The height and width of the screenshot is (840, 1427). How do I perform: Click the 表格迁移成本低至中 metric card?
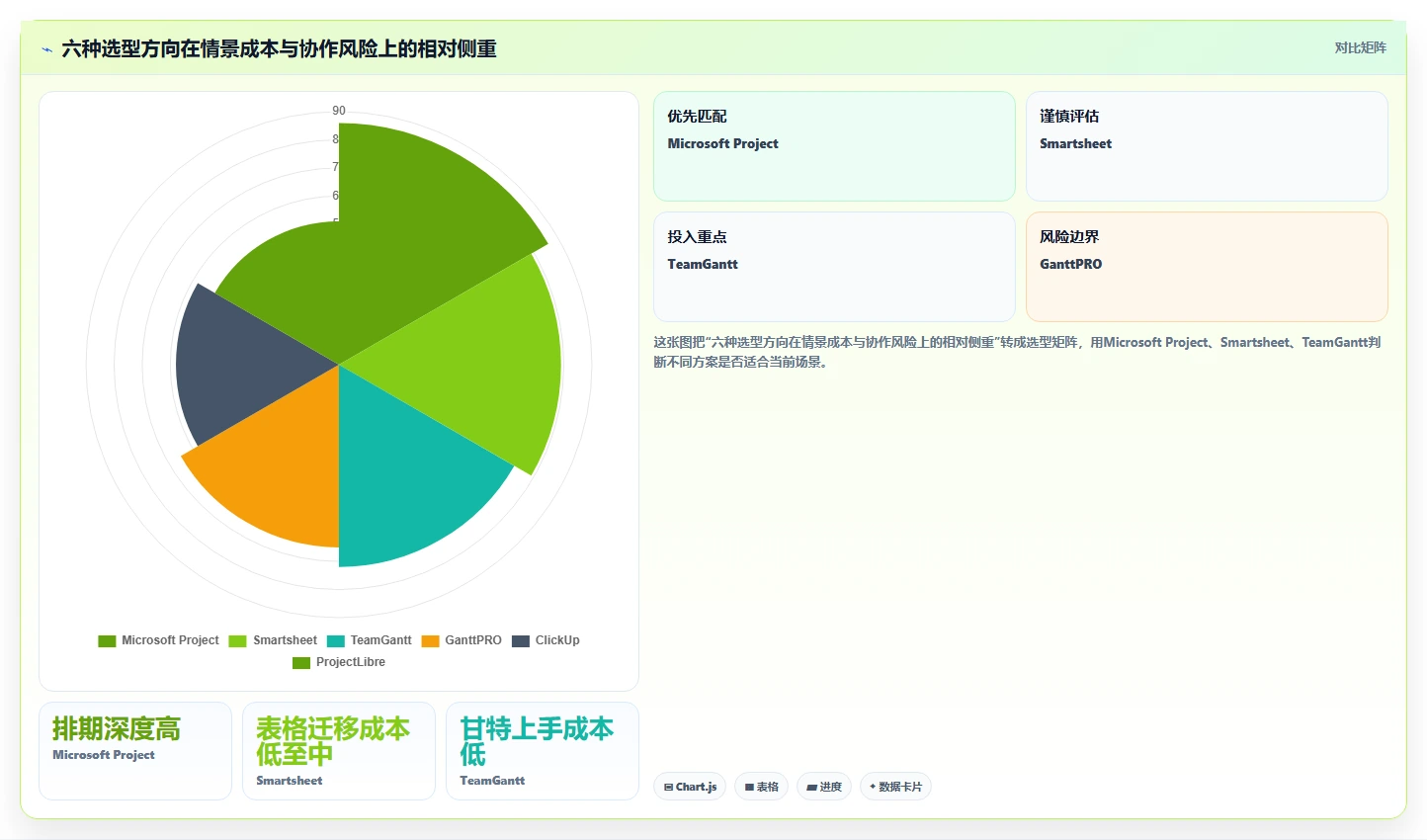click(x=339, y=751)
